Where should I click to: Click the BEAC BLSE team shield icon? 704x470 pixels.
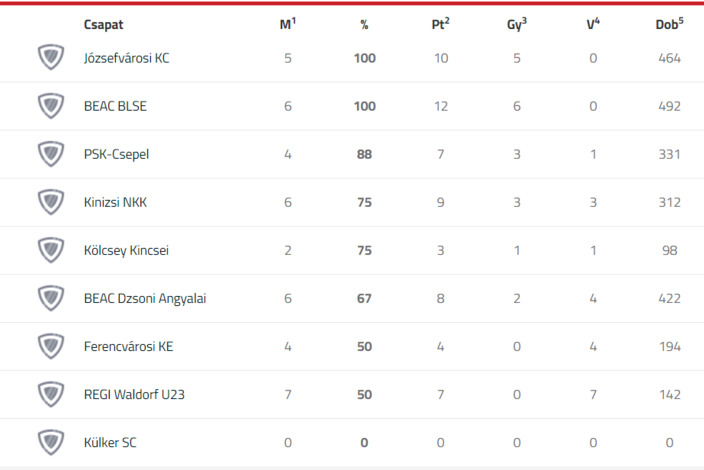pos(51,105)
